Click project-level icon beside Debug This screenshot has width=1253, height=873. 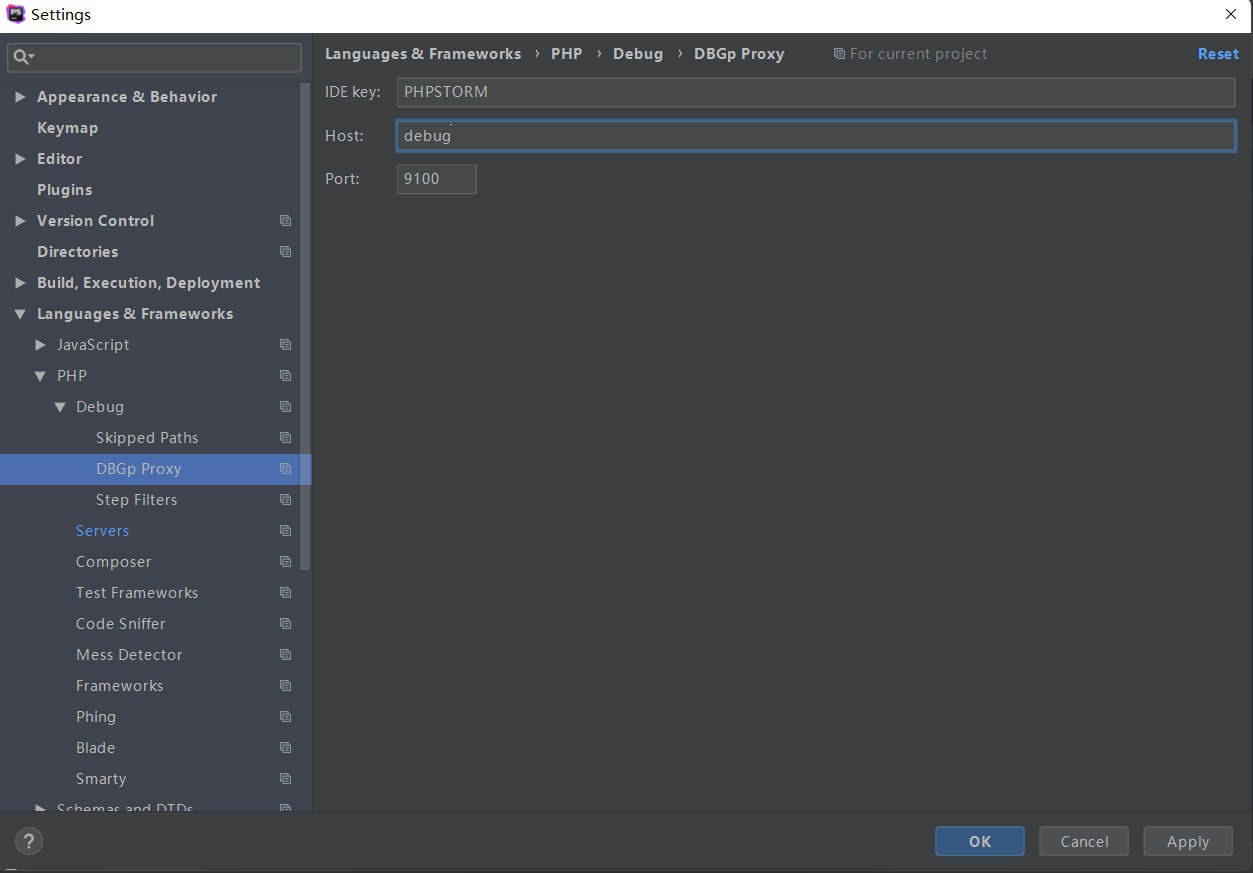[286, 407]
